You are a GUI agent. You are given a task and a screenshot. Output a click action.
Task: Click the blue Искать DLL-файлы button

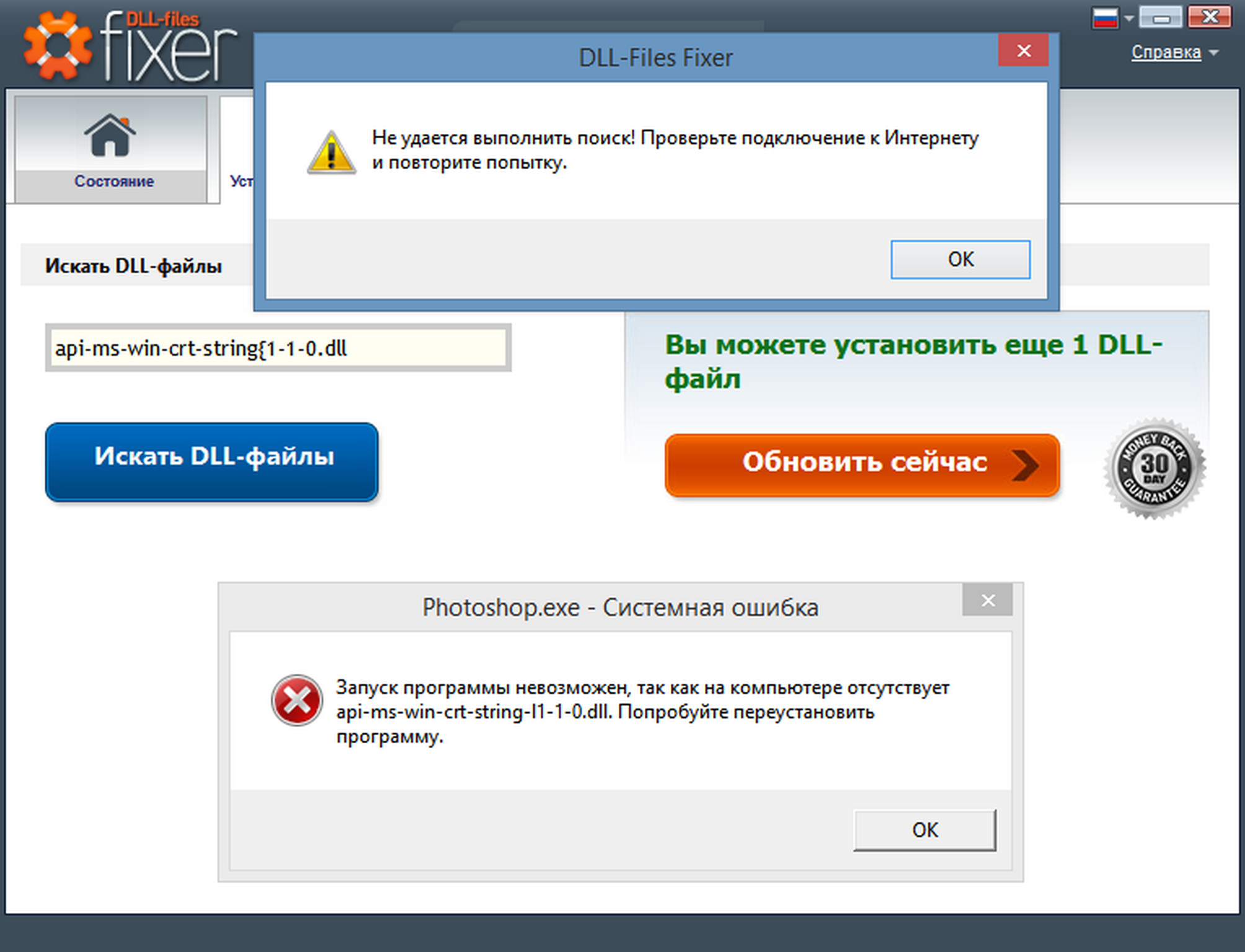[211, 462]
